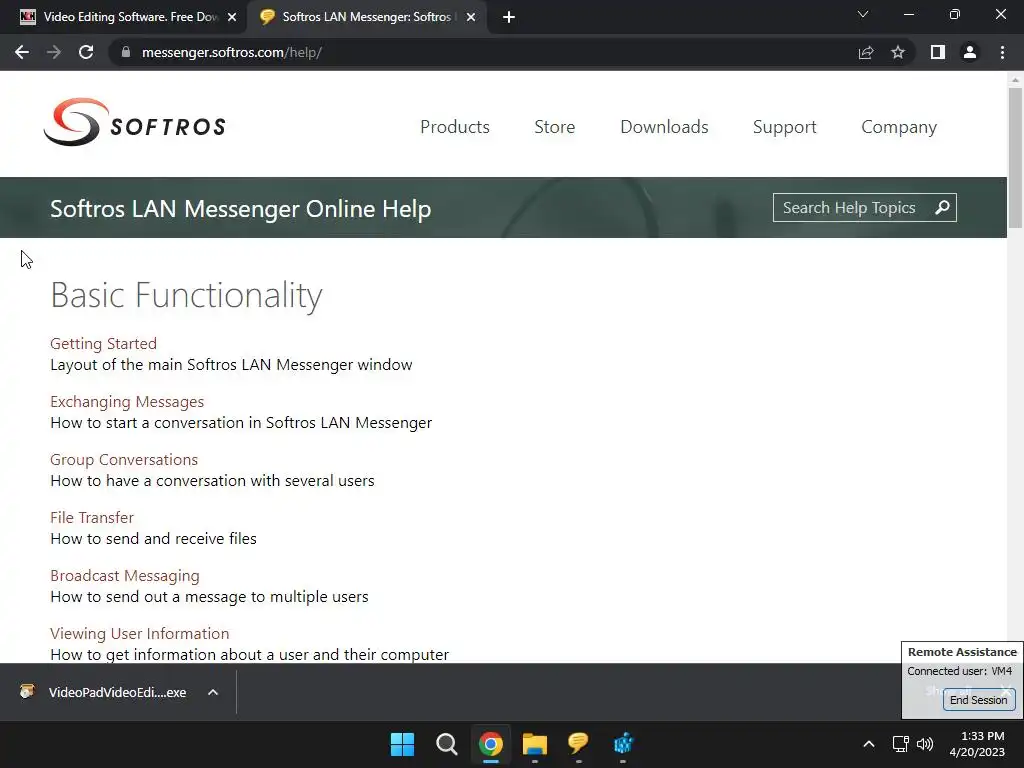
Task: Open the Getting Started help topic
Action: click(103, 344)
